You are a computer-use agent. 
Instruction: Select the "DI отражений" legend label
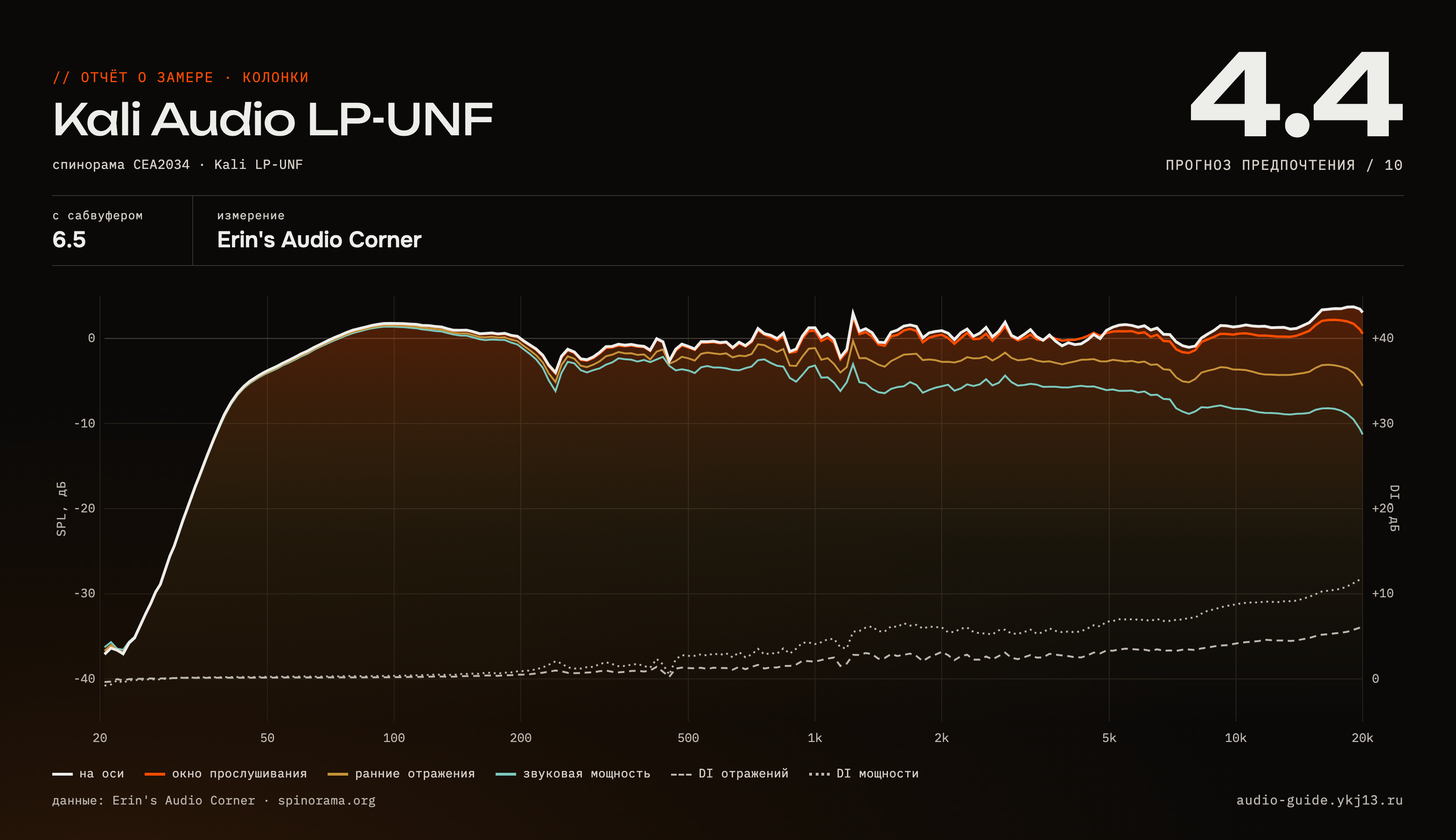743,774
